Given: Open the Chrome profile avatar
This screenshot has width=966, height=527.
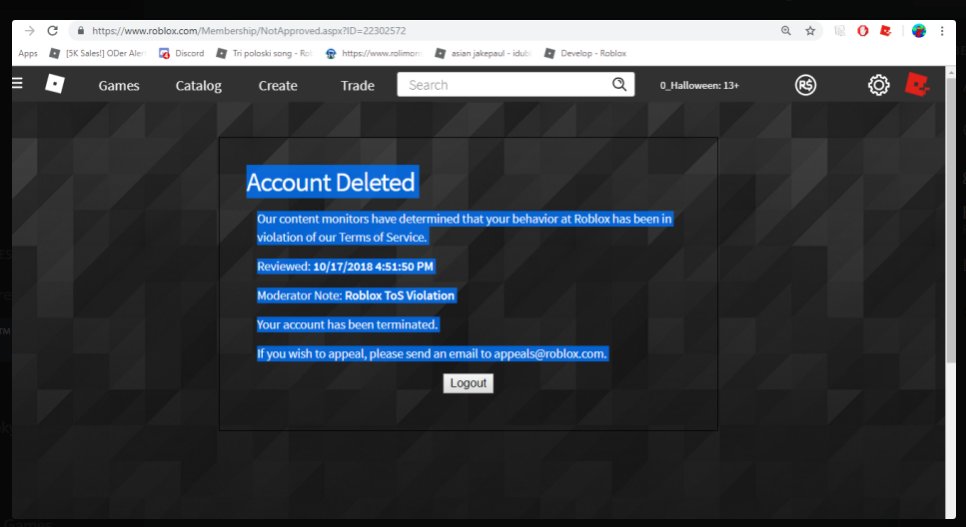Looking at the screenshot, I should pyautogui.click(x=919, y=31).
